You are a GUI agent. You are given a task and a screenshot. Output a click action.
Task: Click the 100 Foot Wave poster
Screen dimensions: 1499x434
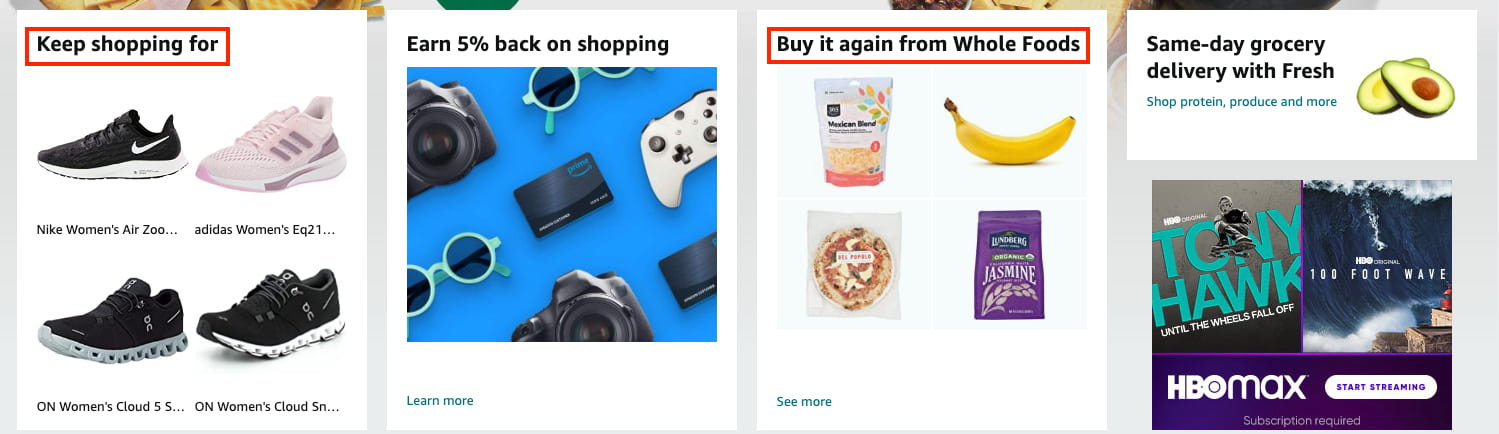pos(1377,266)
